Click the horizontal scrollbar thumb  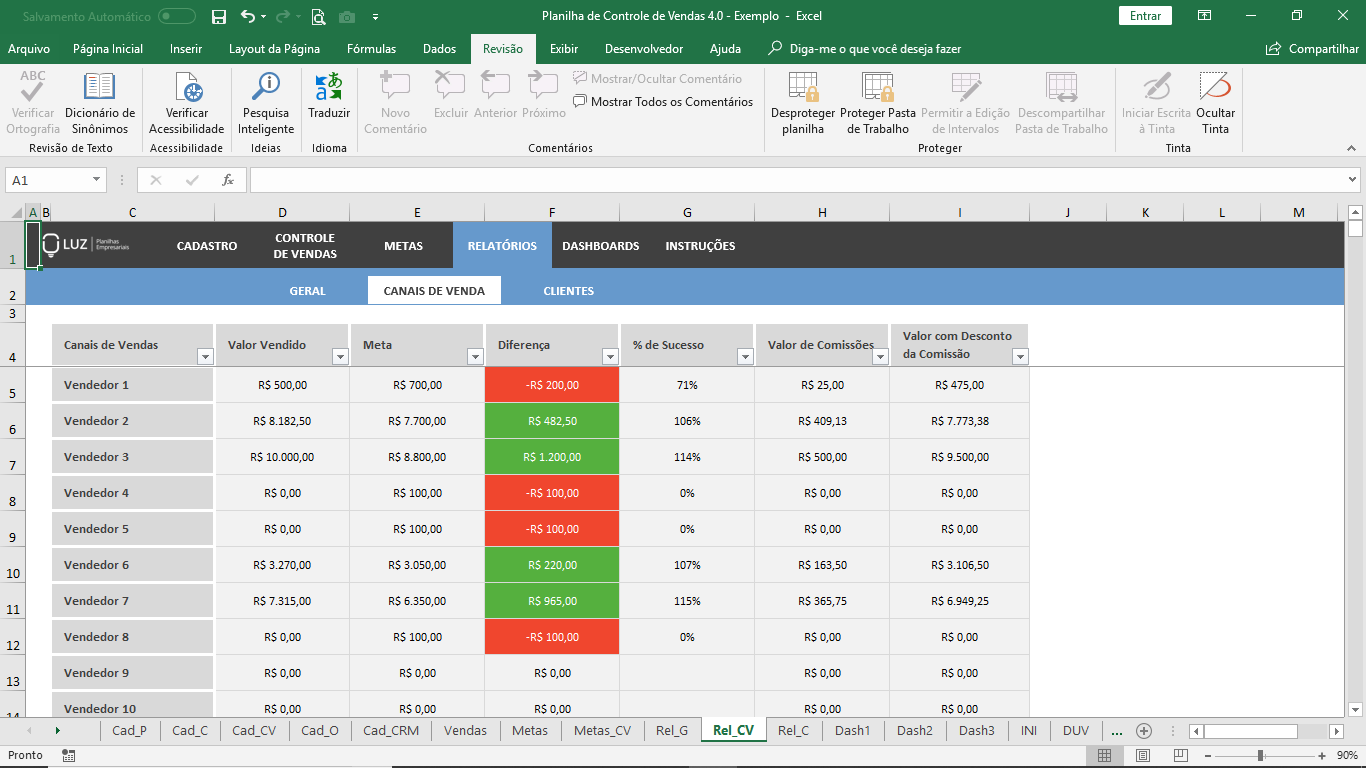click(1251, 731)
